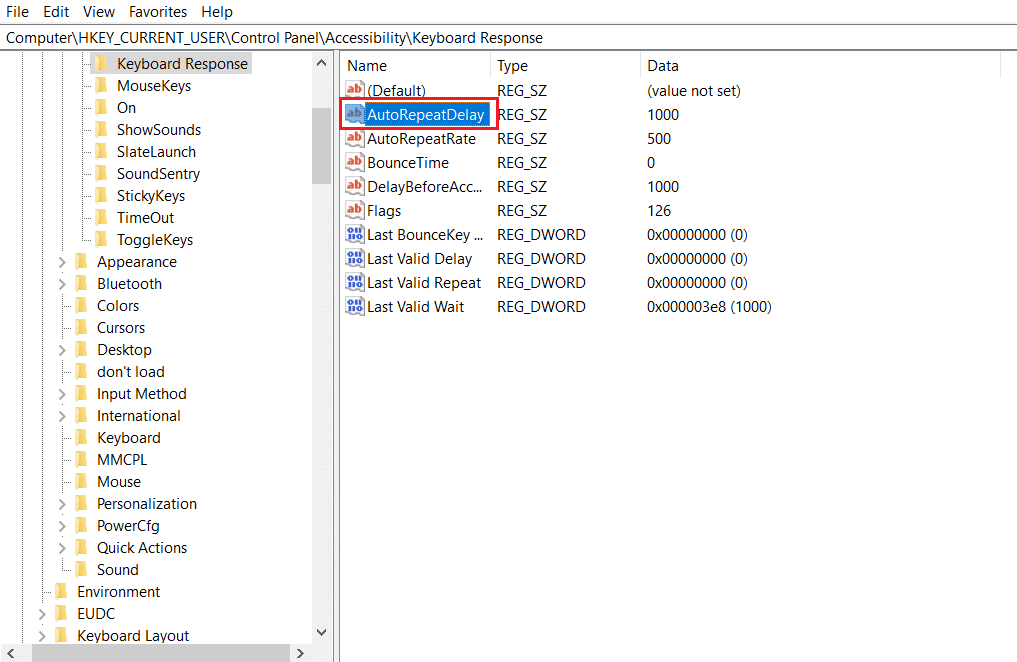Click the StickyKeys folder icon
Screen dimensions: 1017x662
click(101, 195)
